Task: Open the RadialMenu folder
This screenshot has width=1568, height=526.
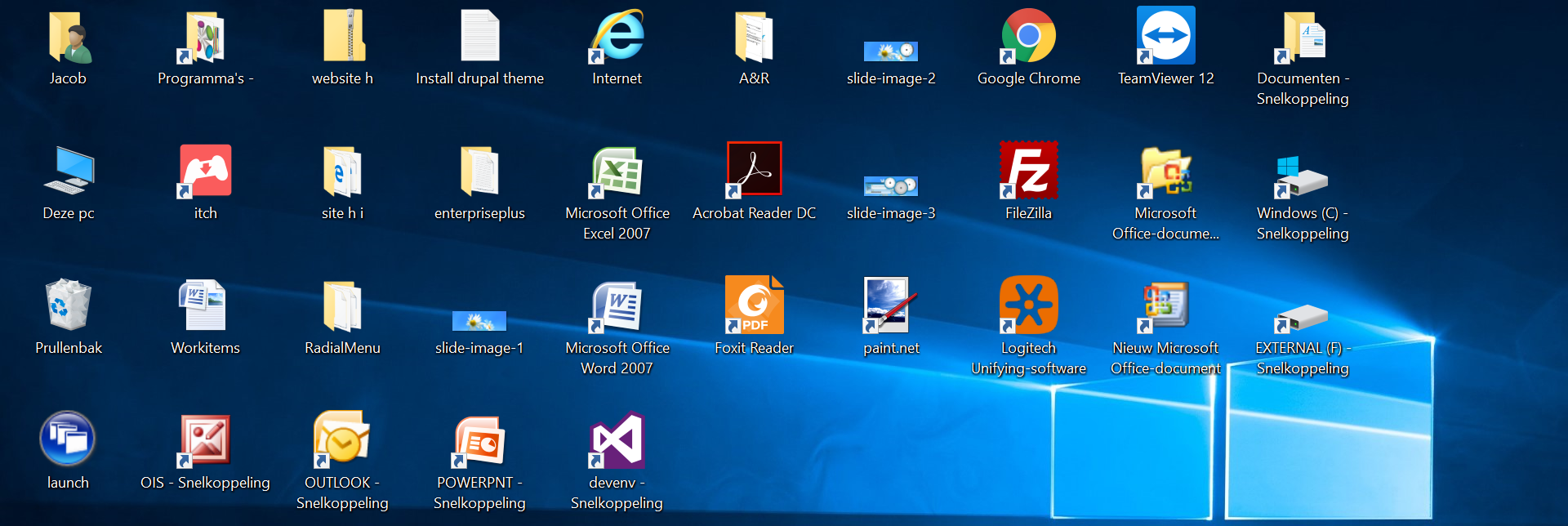Action: coord(343,306)
